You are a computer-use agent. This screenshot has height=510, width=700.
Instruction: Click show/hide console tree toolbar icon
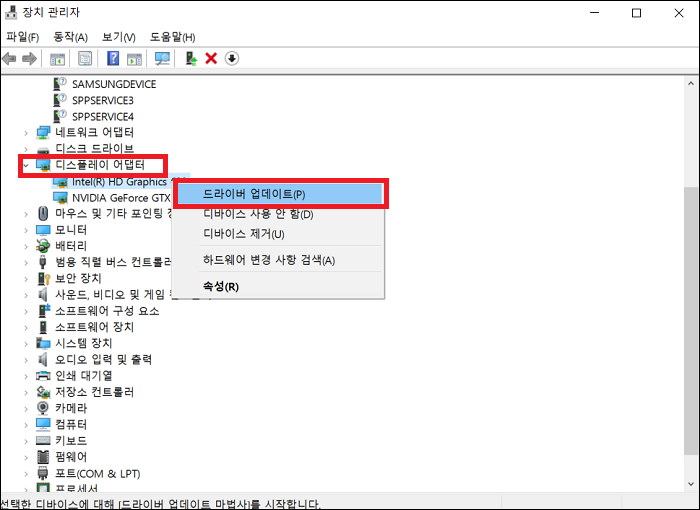tap(57, 59)
